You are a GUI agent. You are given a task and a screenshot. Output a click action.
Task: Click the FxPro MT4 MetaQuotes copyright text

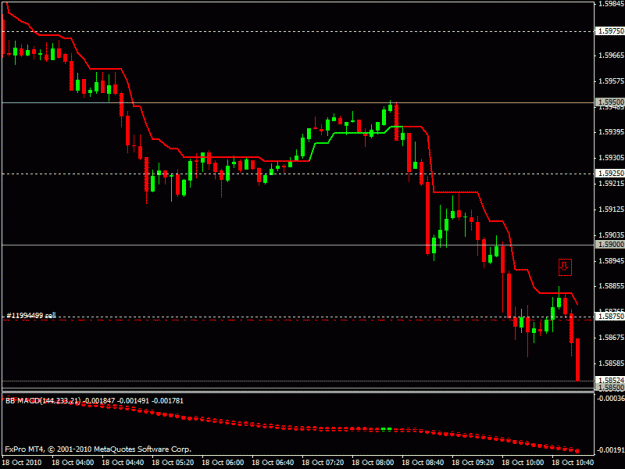tap(98, 449)
